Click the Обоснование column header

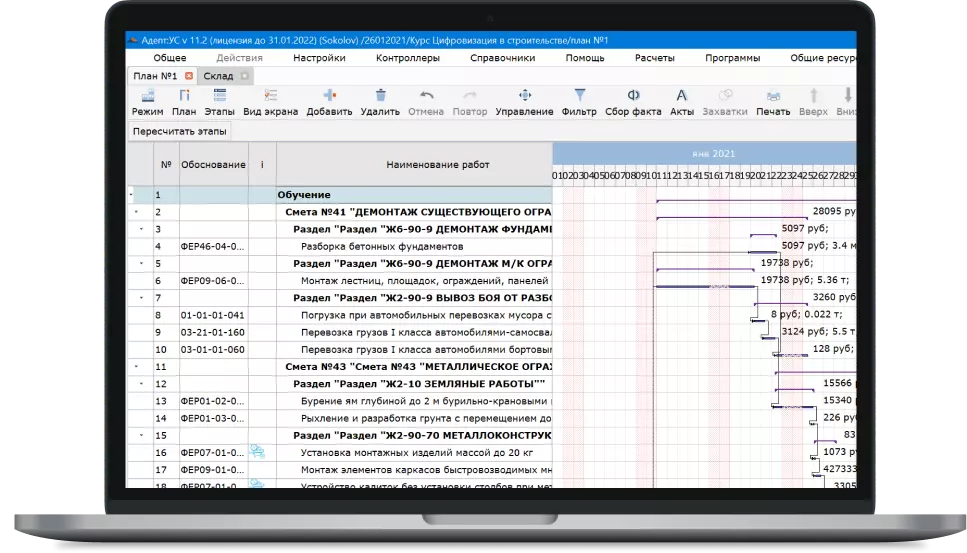(x=213, y=165)
